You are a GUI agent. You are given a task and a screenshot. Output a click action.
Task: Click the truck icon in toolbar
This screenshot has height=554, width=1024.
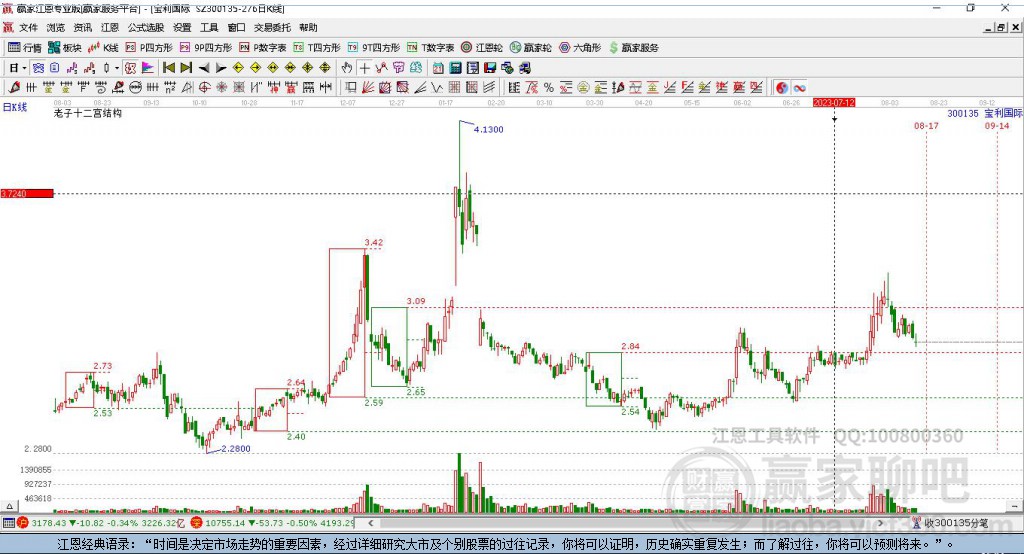click(525, 68)
